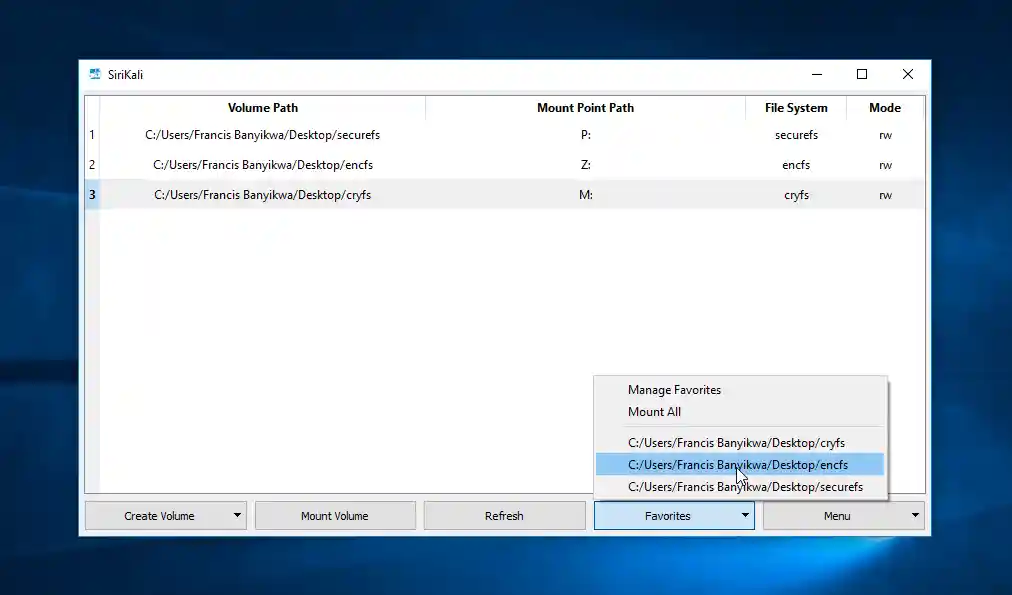1012x595 pixels.
Task: Click the Mount Volume button
Action: click(x=335, y=516)
